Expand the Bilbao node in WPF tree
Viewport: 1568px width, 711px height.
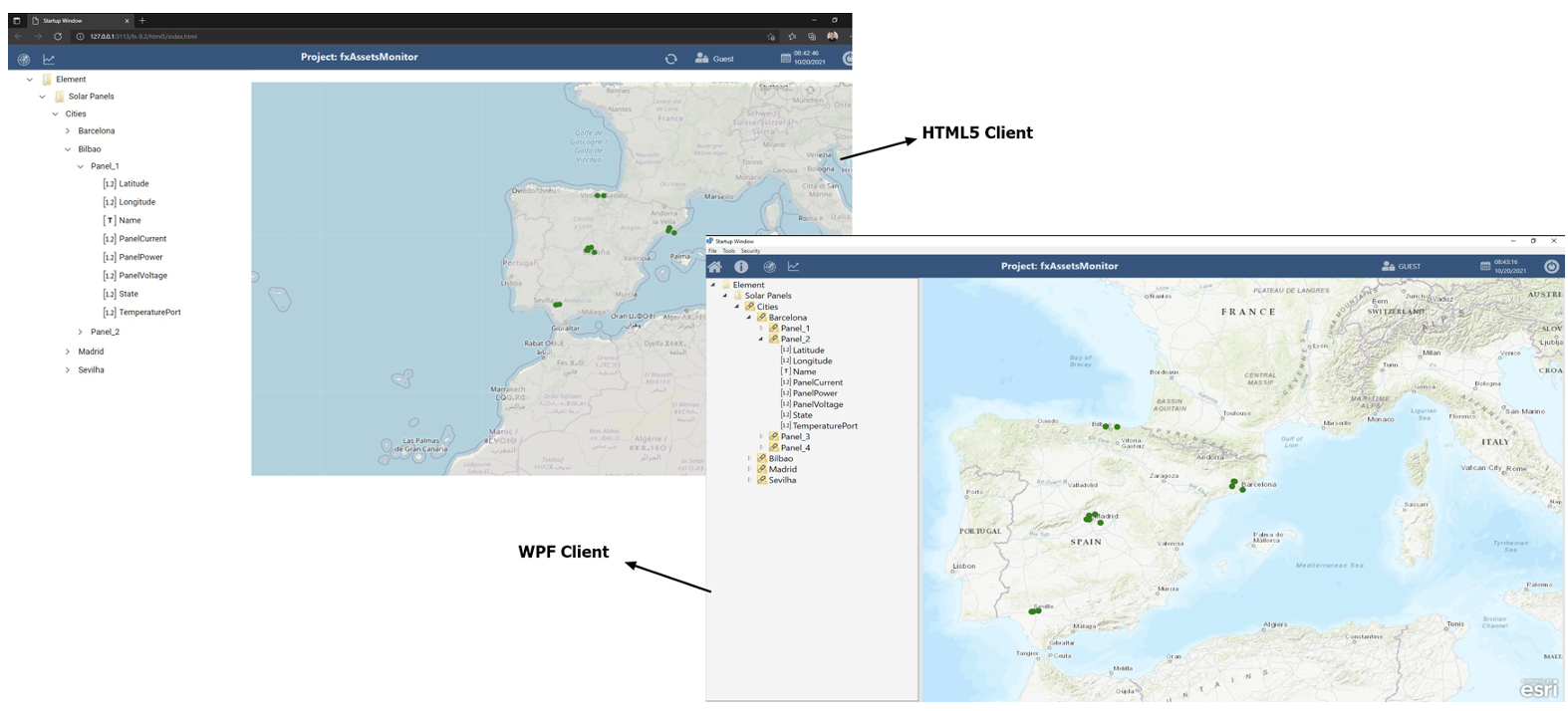[749, 459]
